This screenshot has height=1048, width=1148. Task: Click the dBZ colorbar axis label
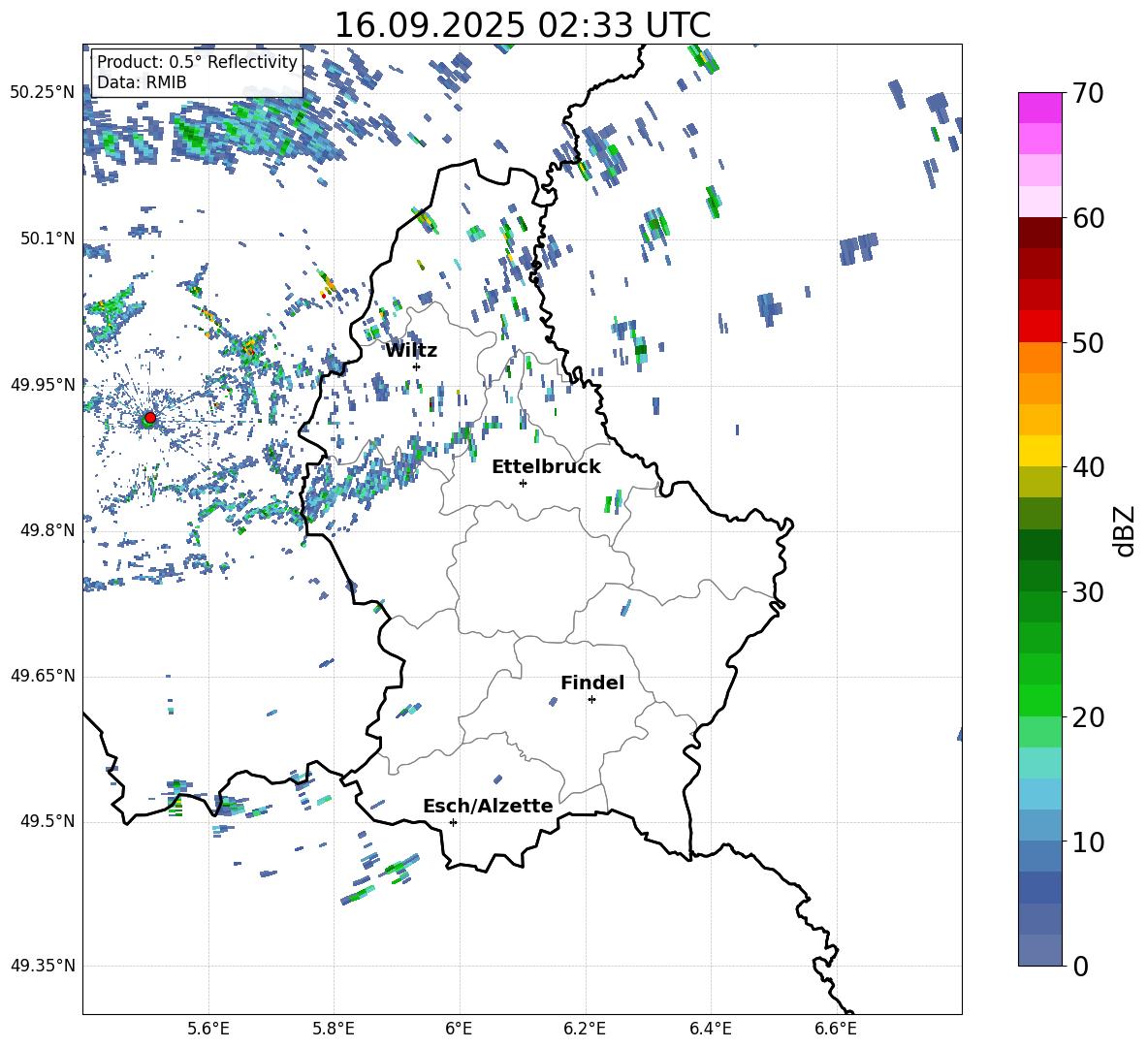1125,530
